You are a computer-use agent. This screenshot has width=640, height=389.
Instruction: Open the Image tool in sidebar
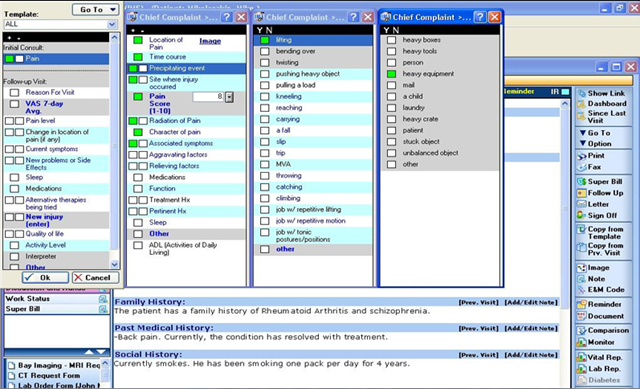pos(593,268)
